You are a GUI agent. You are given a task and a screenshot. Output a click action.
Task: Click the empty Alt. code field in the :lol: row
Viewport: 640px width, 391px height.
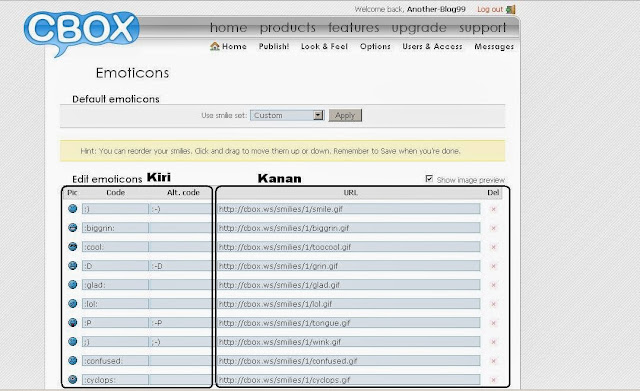tap(180, 304)
